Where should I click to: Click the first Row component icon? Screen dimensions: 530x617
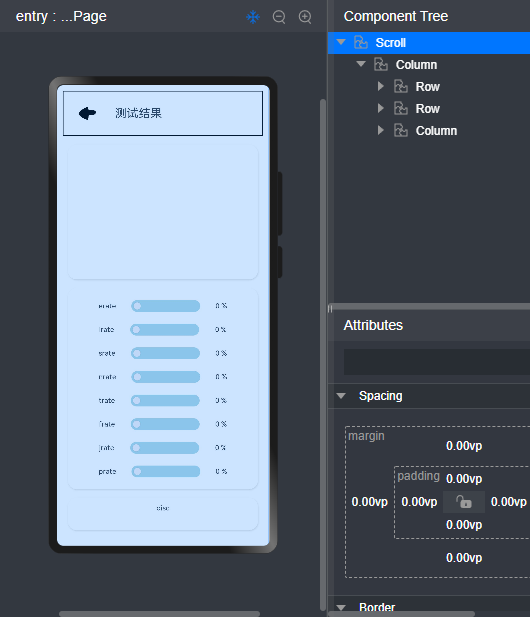point(401,87)
